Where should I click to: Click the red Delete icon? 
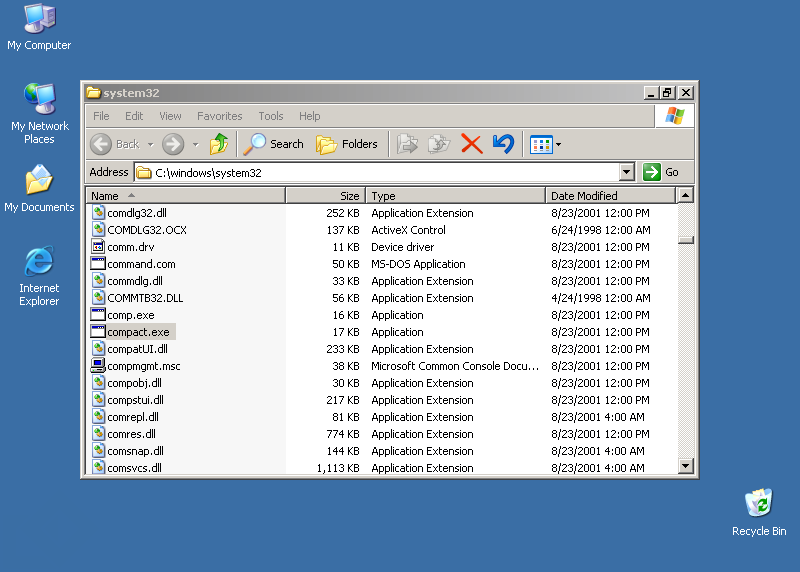[471, 144]
